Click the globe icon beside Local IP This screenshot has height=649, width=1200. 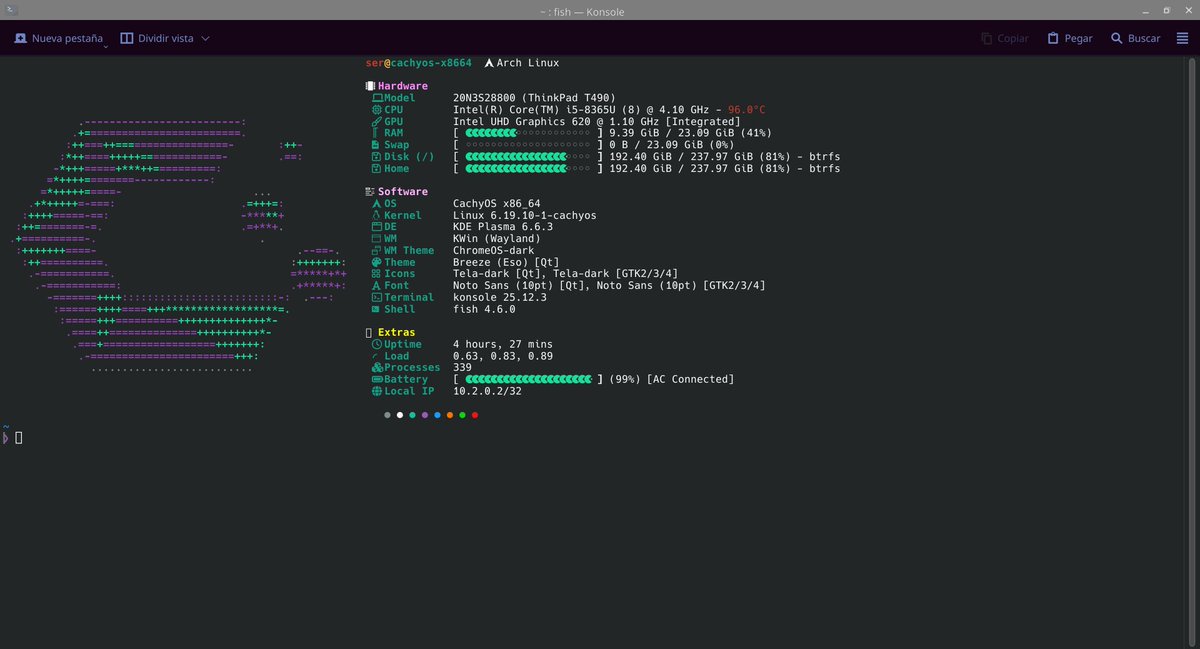(376, 391)
